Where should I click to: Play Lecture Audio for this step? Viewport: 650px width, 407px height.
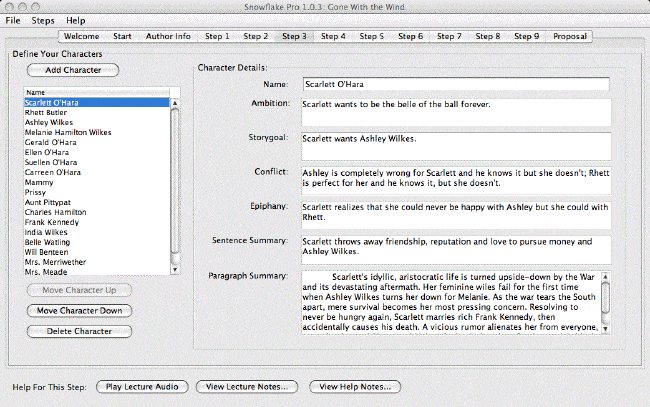142,387
